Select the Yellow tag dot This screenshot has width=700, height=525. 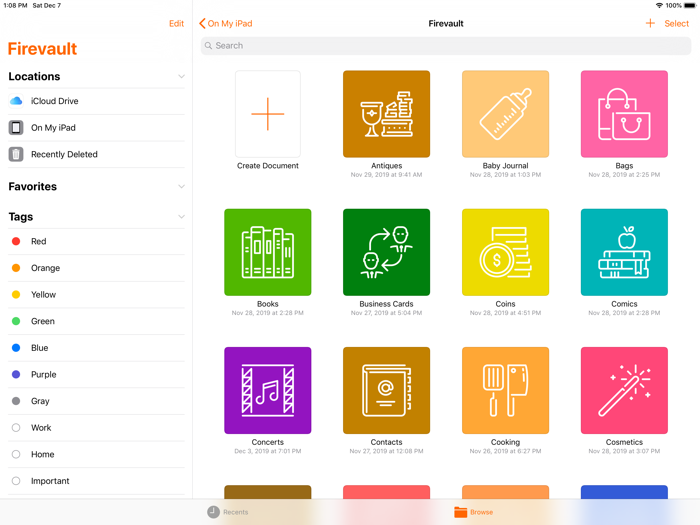click(16, 295)
